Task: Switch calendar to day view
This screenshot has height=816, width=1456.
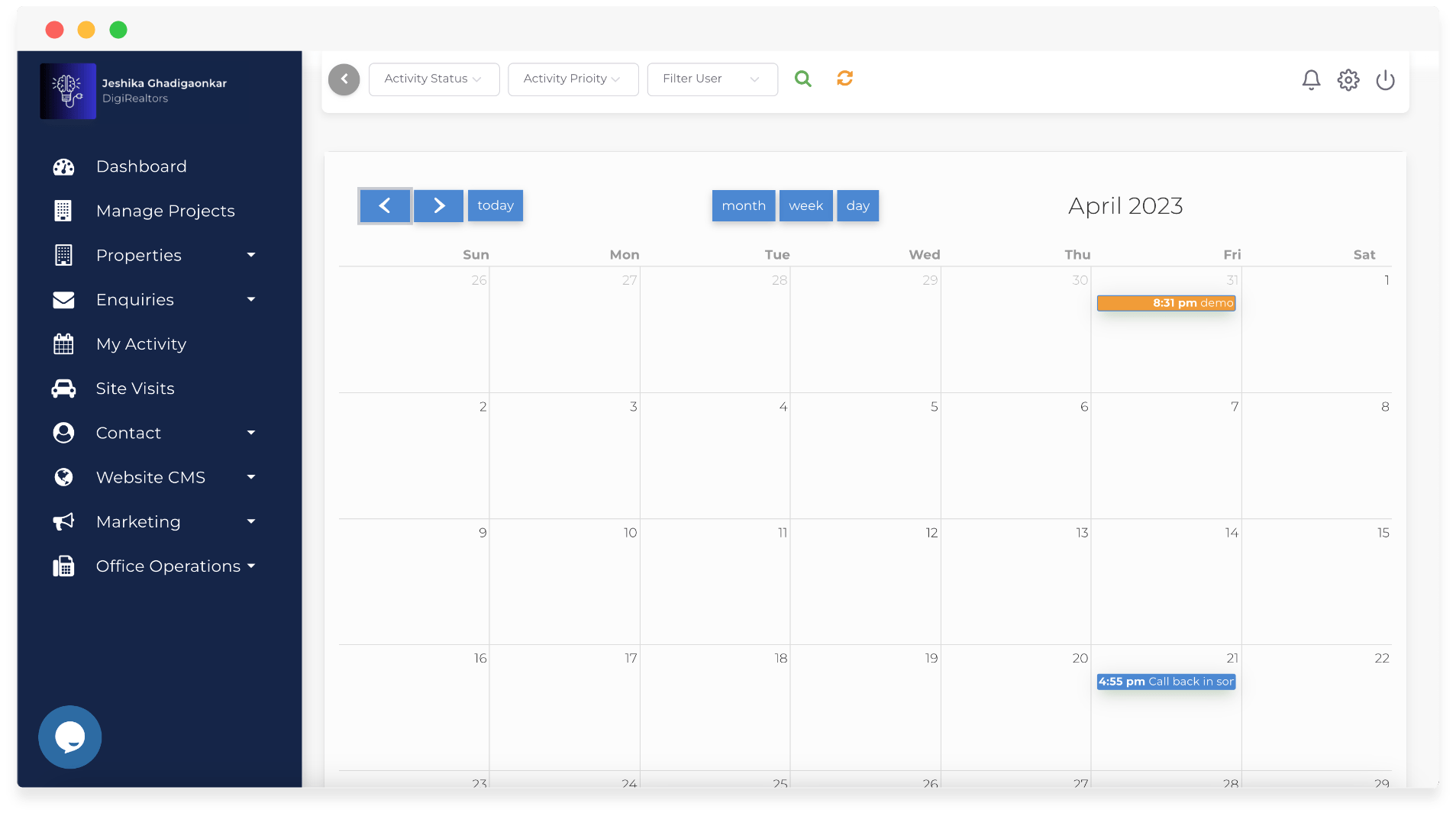Action: click(x=857, y=206)
